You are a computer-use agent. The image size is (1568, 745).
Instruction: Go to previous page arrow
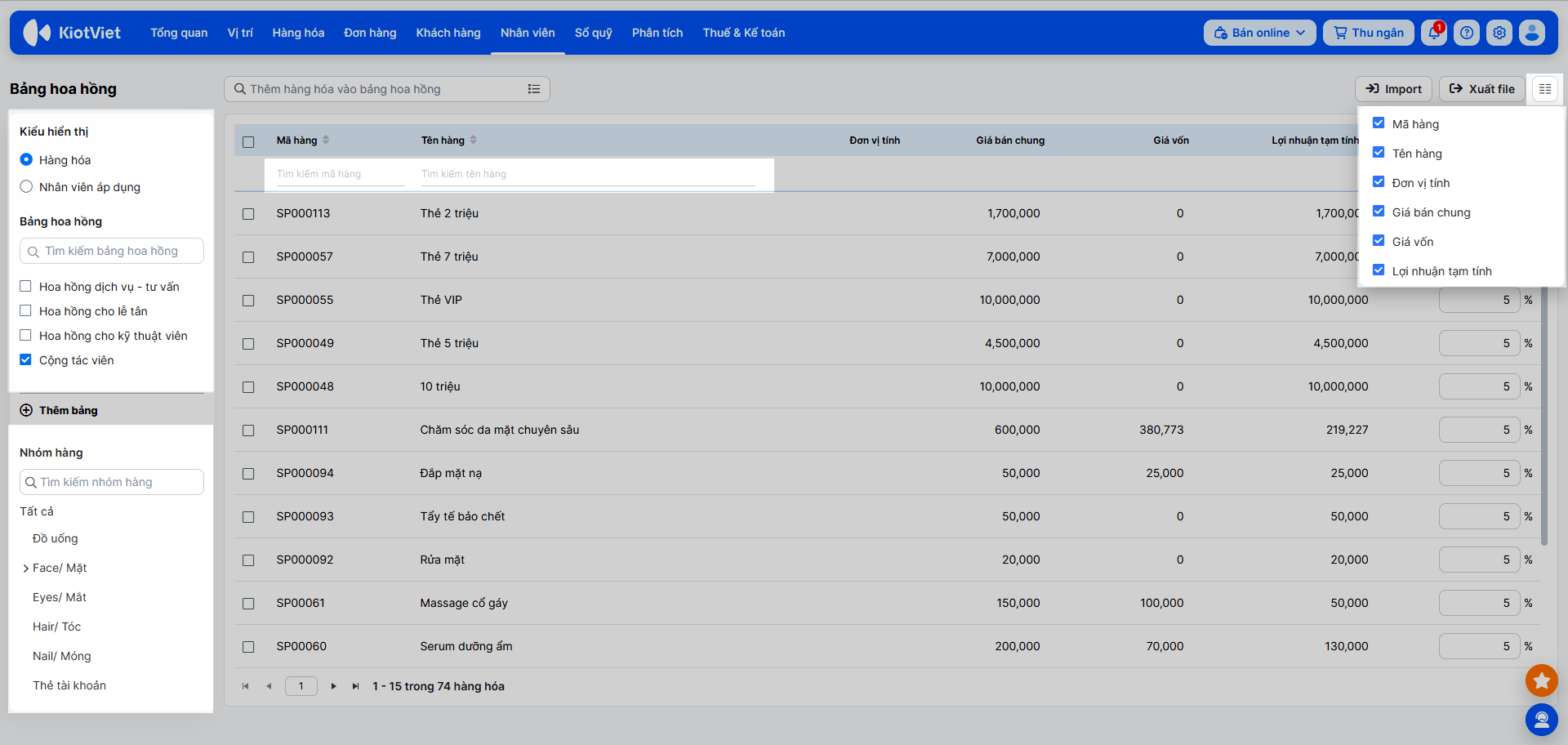pyautogui.click(x=269, y=686)
